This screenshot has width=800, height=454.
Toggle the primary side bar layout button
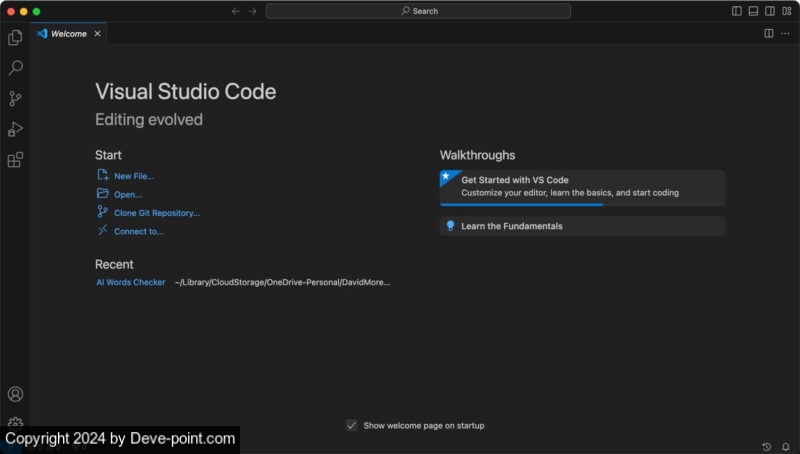[737, 11]
